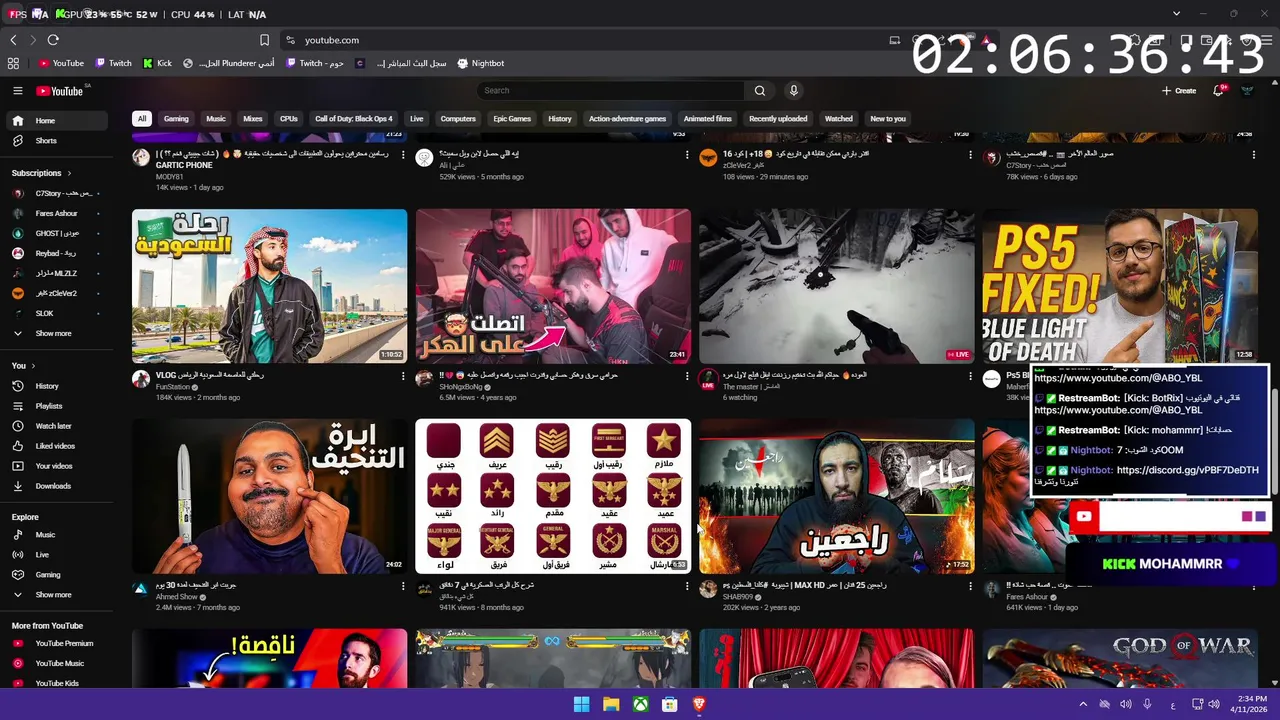The height and width of the screenshot is (720, 1280).
Task: Open the account avatar menu
Action: (1247, 91)
